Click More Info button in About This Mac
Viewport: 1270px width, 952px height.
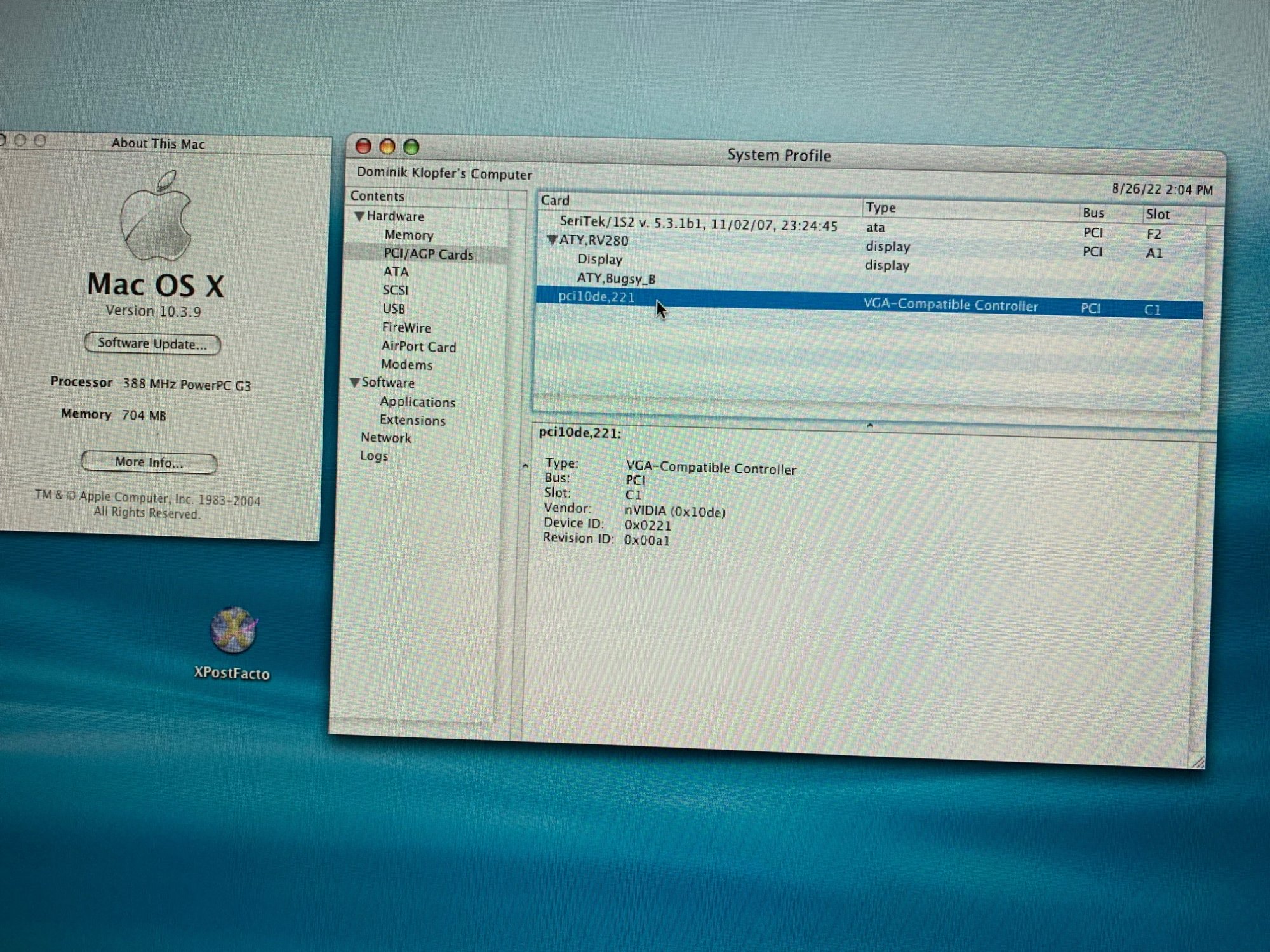click(x=149, y=462)
